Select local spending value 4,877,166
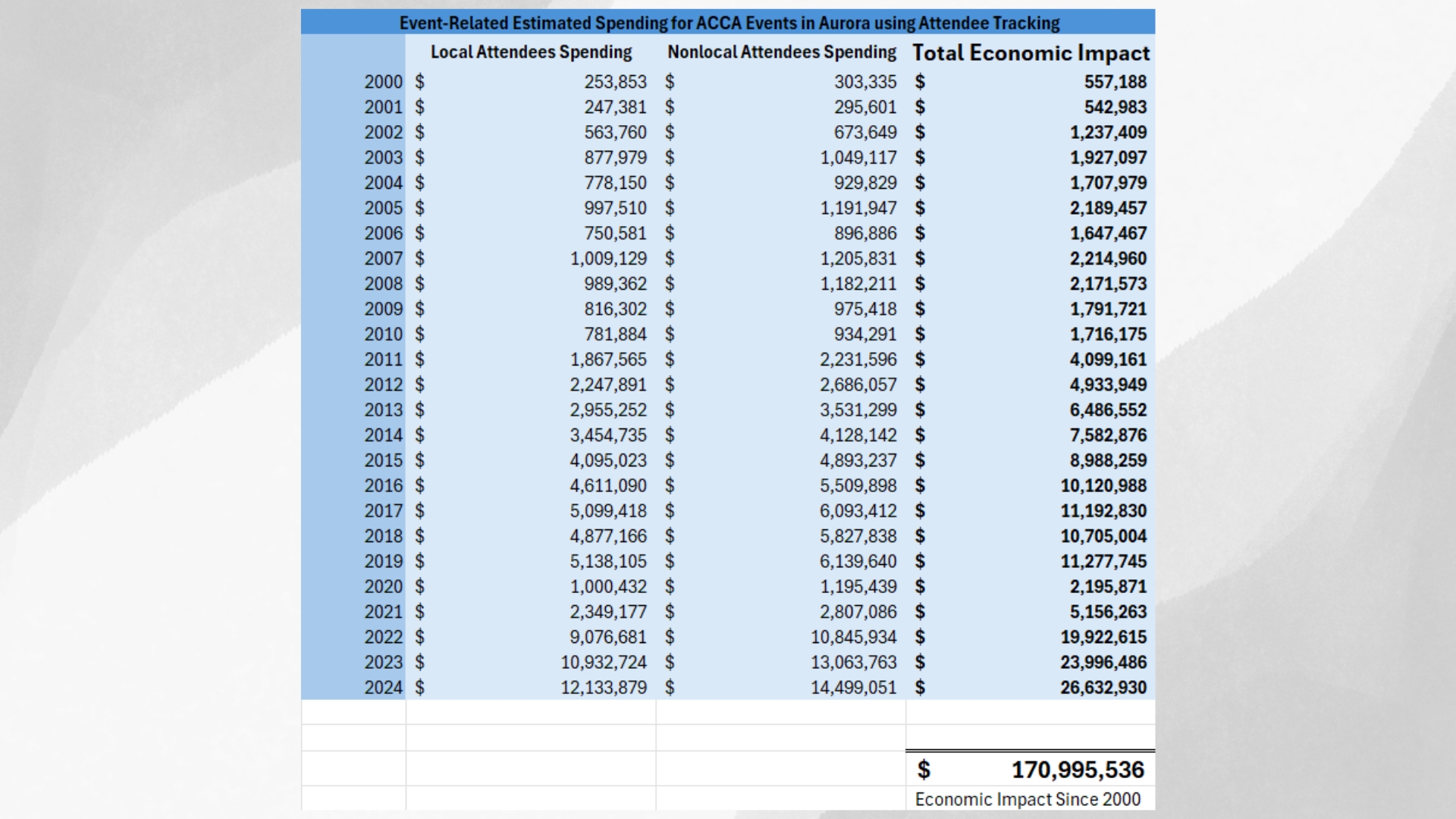The width and height of the screenshot is (1456, 819). tap(608, 536)
